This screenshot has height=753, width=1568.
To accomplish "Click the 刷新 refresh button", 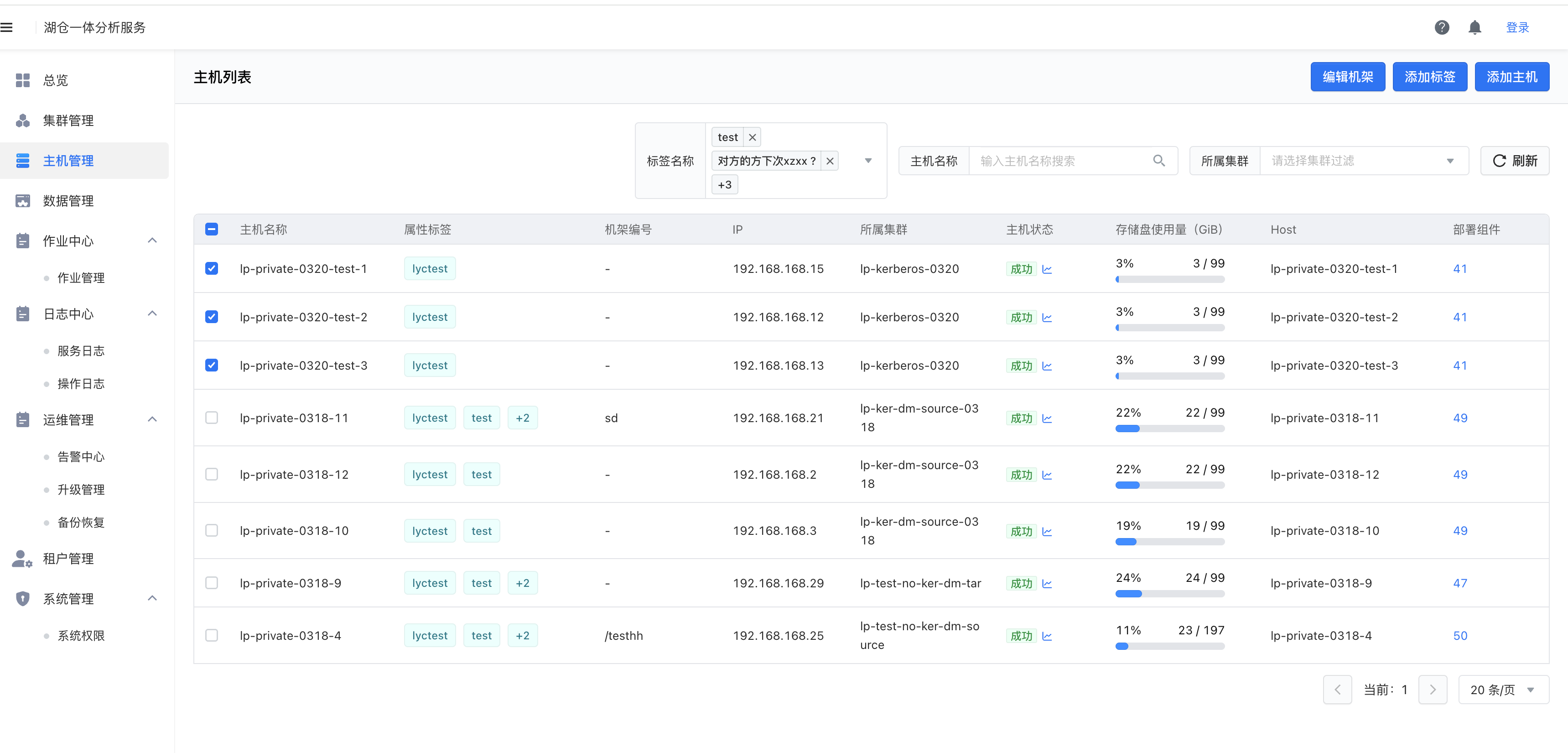I will (x=1515, y=161).
